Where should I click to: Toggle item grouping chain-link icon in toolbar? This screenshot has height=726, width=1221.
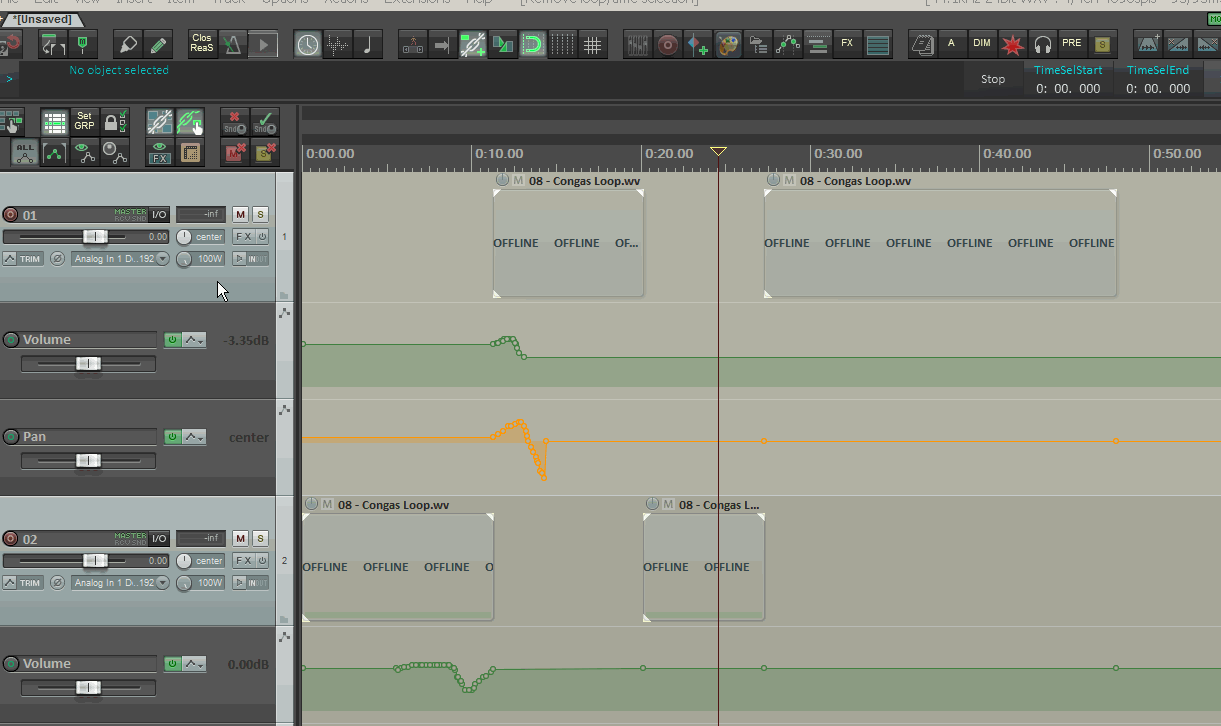(473, 44)
